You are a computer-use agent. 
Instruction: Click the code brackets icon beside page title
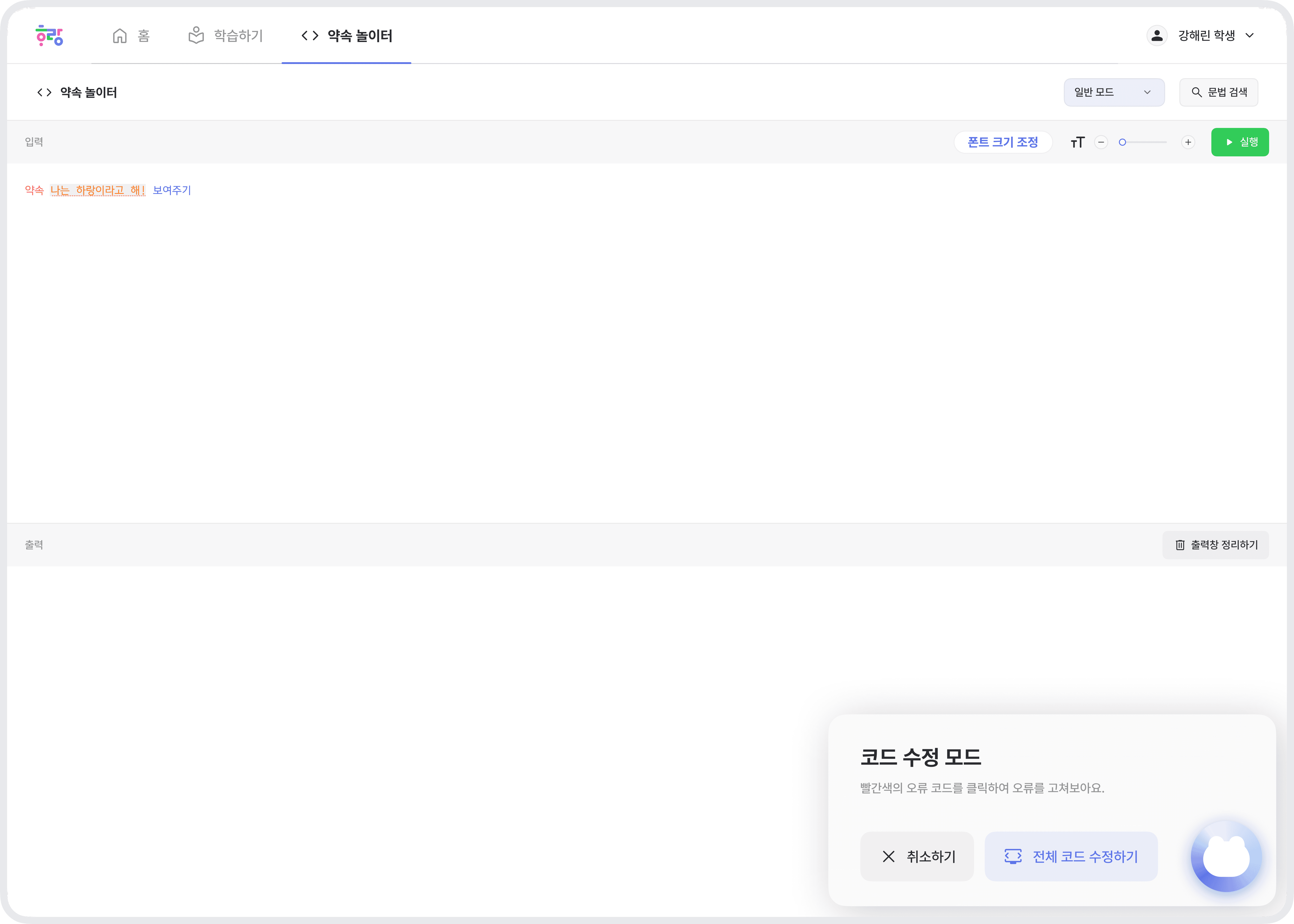[44, 92]
